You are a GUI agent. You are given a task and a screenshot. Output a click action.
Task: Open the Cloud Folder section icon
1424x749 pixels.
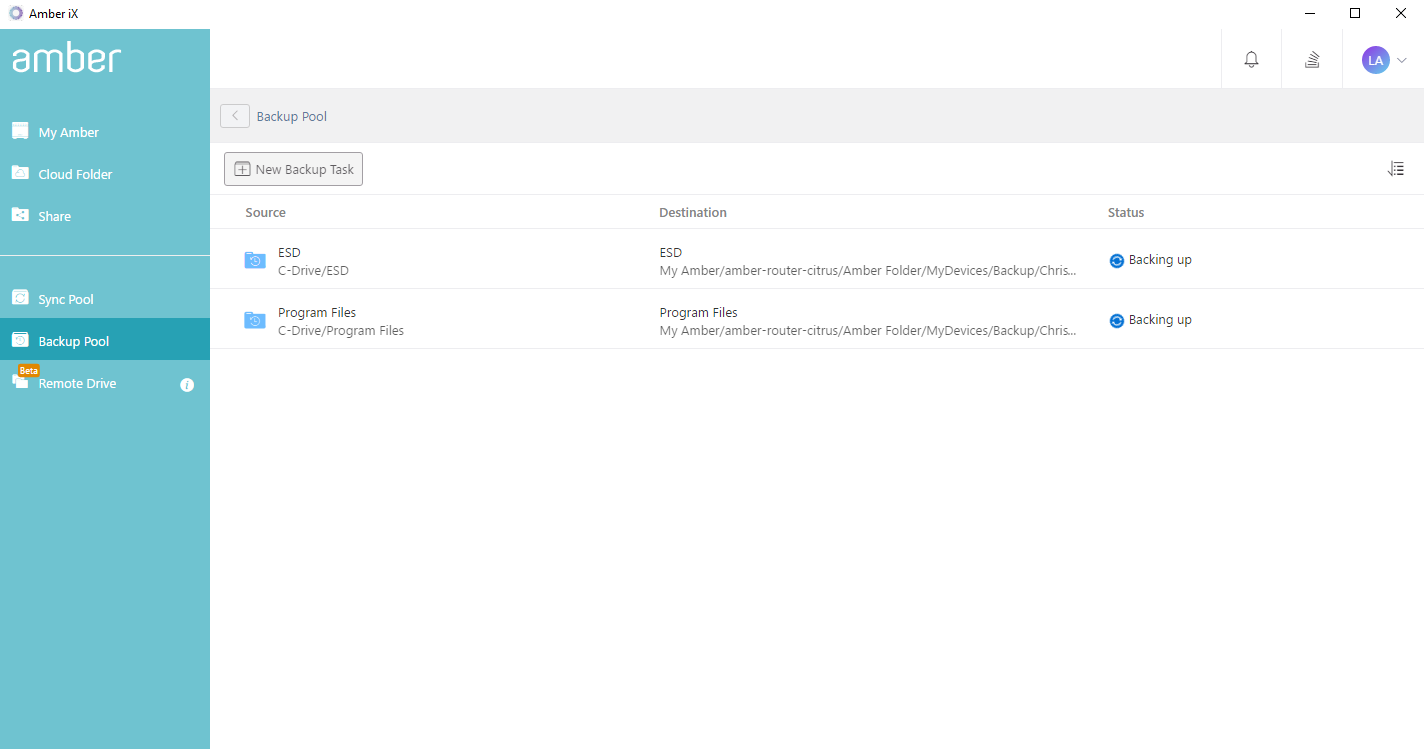click(x=20, y=172)
